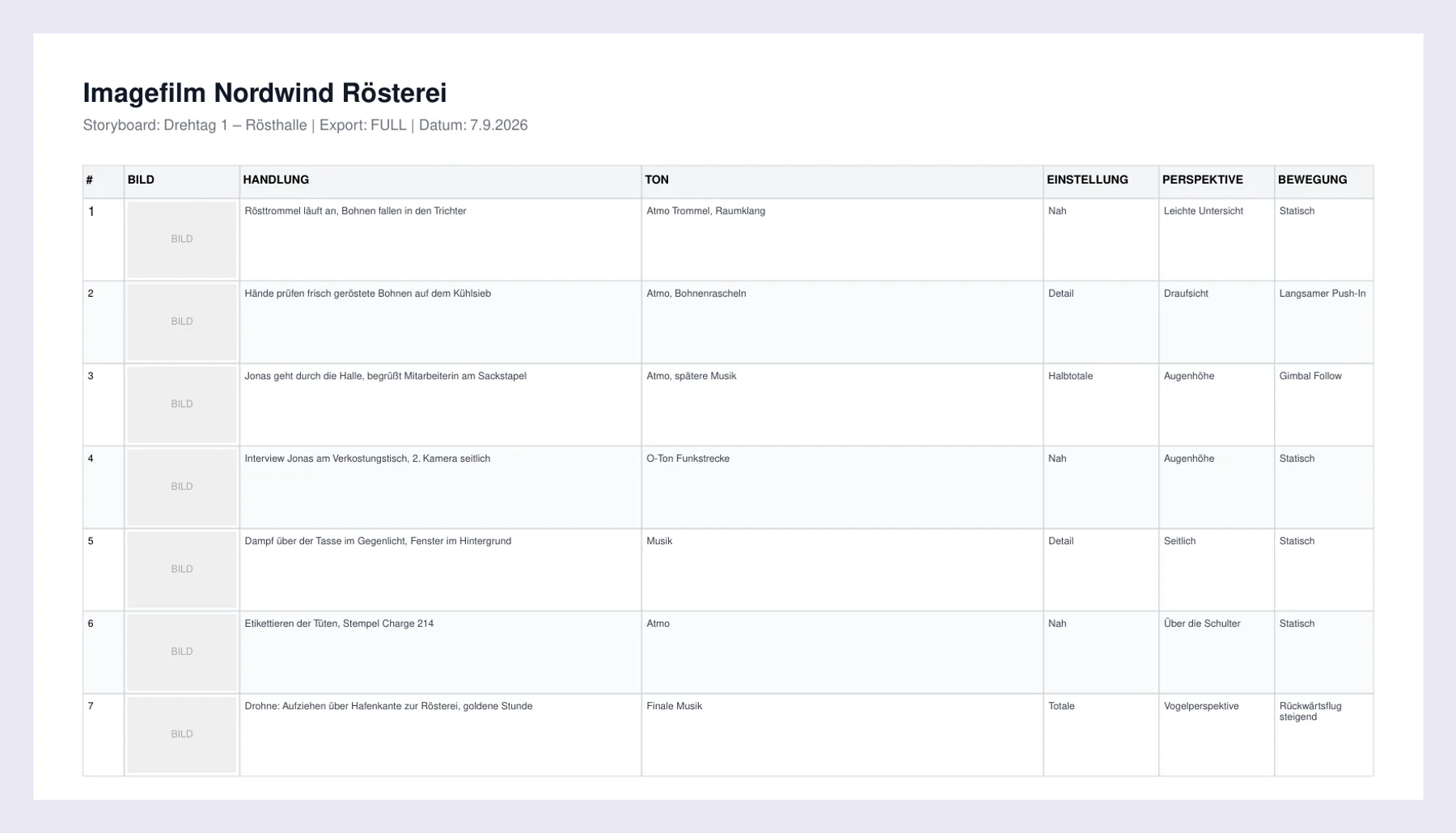Select cell 'Hände prüfen frisch geröstete Bohnen auf dem Kühlsieb'
1456x833 pixels.
[x=440, y=322]
